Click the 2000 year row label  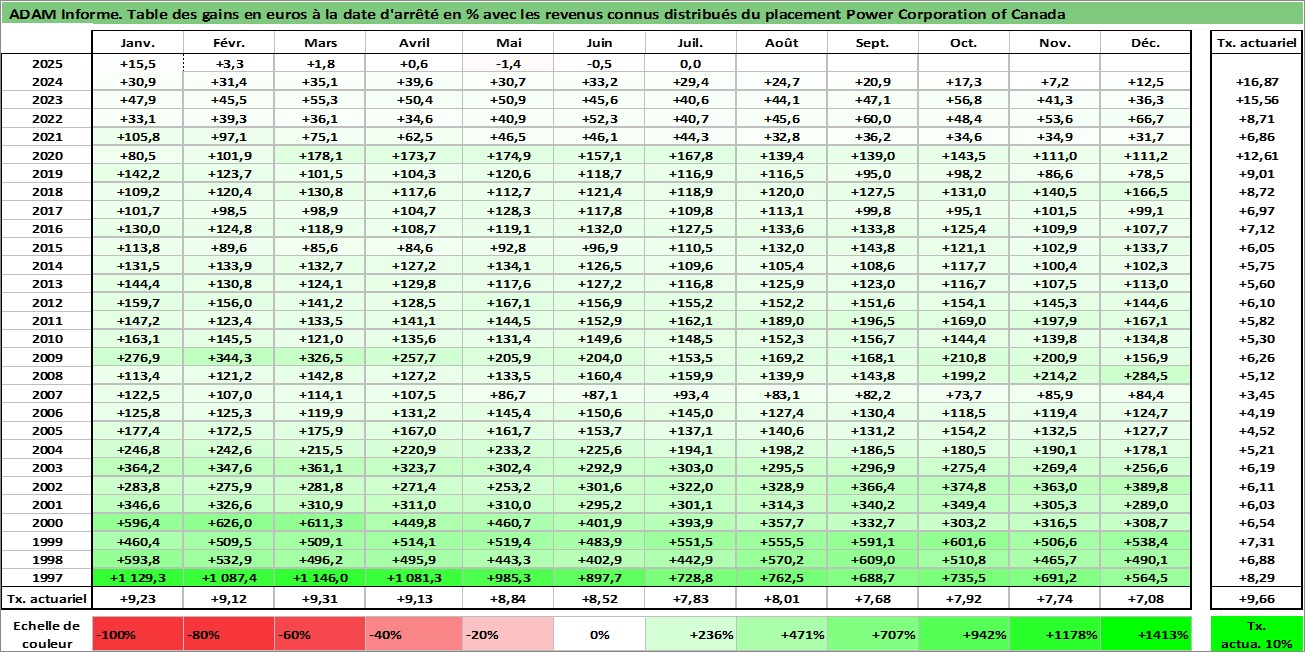[x=46, y=523]
